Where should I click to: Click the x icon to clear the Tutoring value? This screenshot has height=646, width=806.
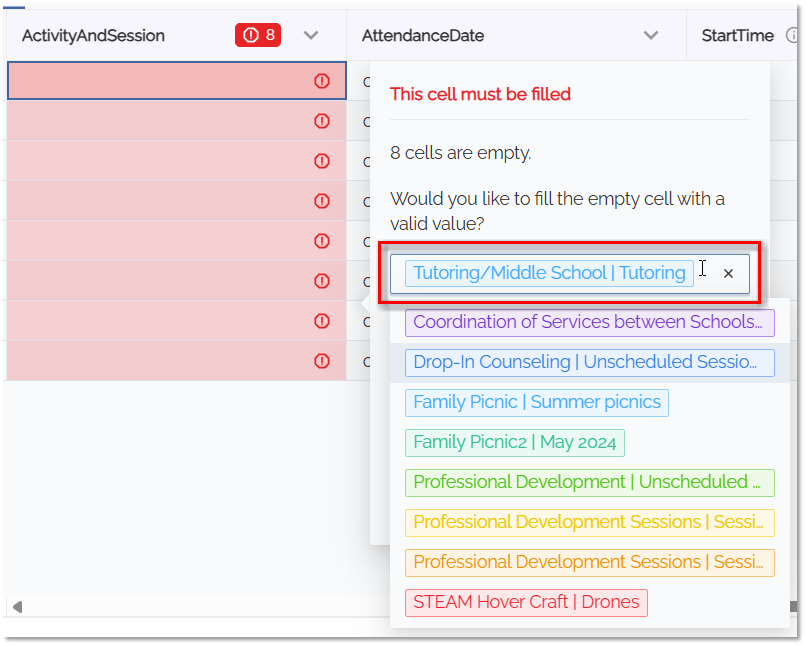point(728,273)
